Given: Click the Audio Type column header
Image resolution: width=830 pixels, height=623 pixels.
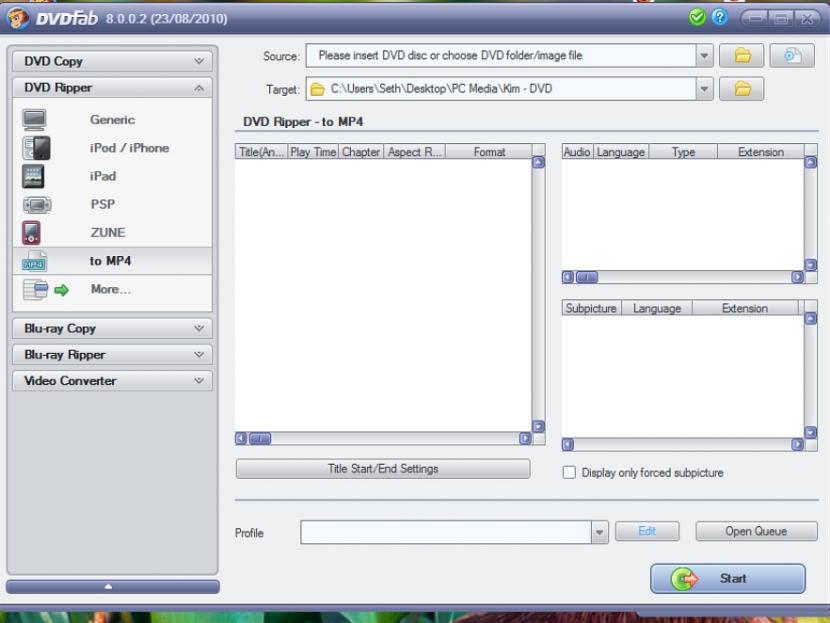Looking at the screenshot, I should click(x=683, y=152).
